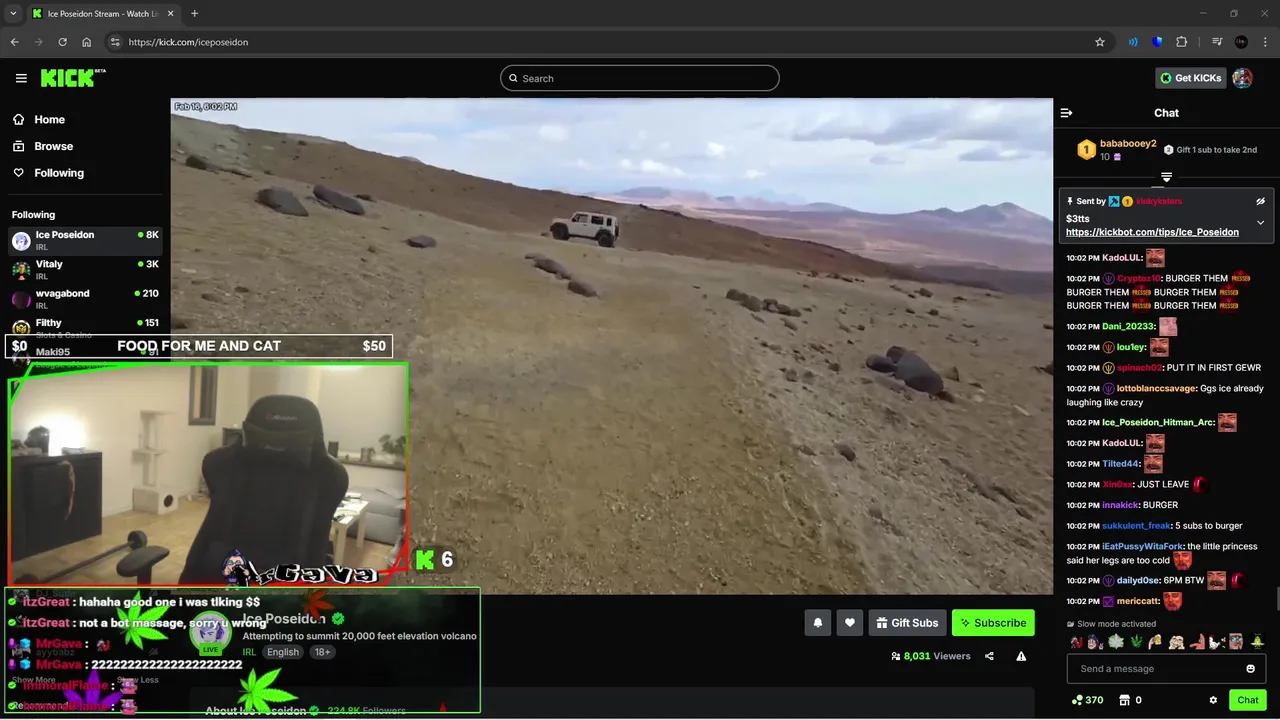Reload the page
This screenshot has height=720, width=1280.
[62, 42]
